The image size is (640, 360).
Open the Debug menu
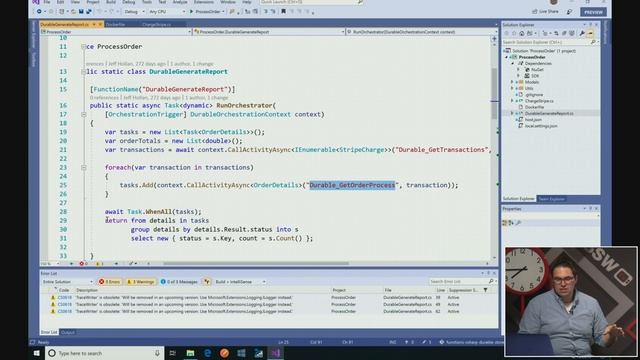click(x=129, y=2)
